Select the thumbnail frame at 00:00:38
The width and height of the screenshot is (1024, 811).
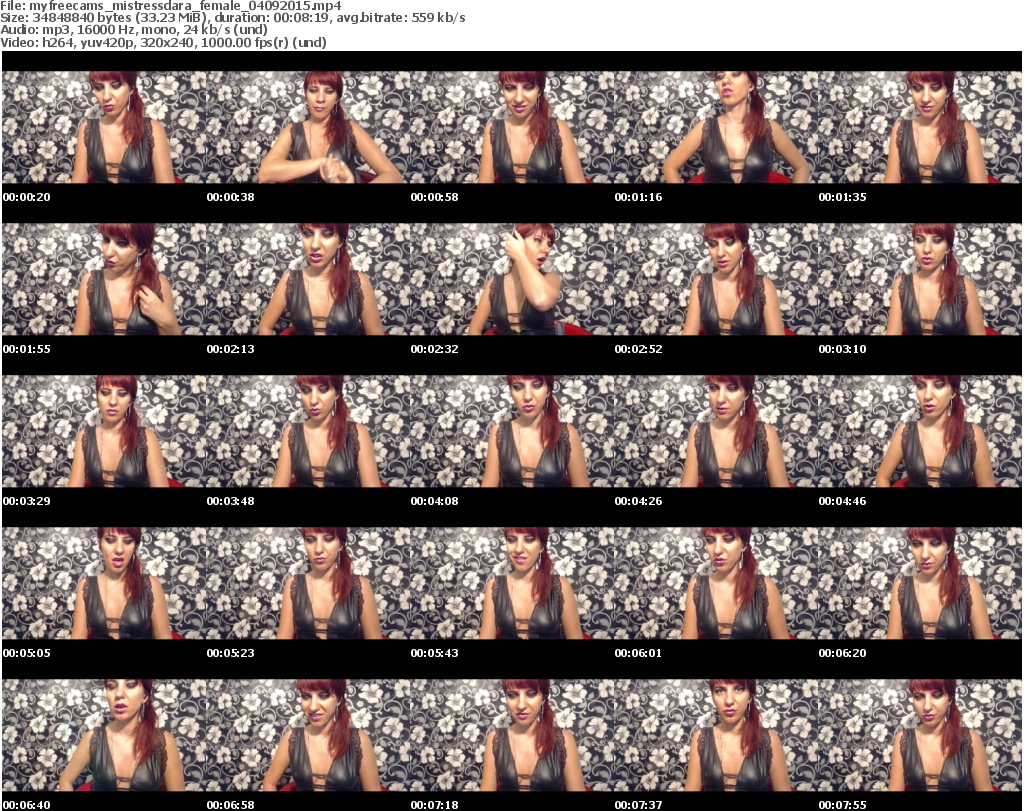(x=308, y=127)
